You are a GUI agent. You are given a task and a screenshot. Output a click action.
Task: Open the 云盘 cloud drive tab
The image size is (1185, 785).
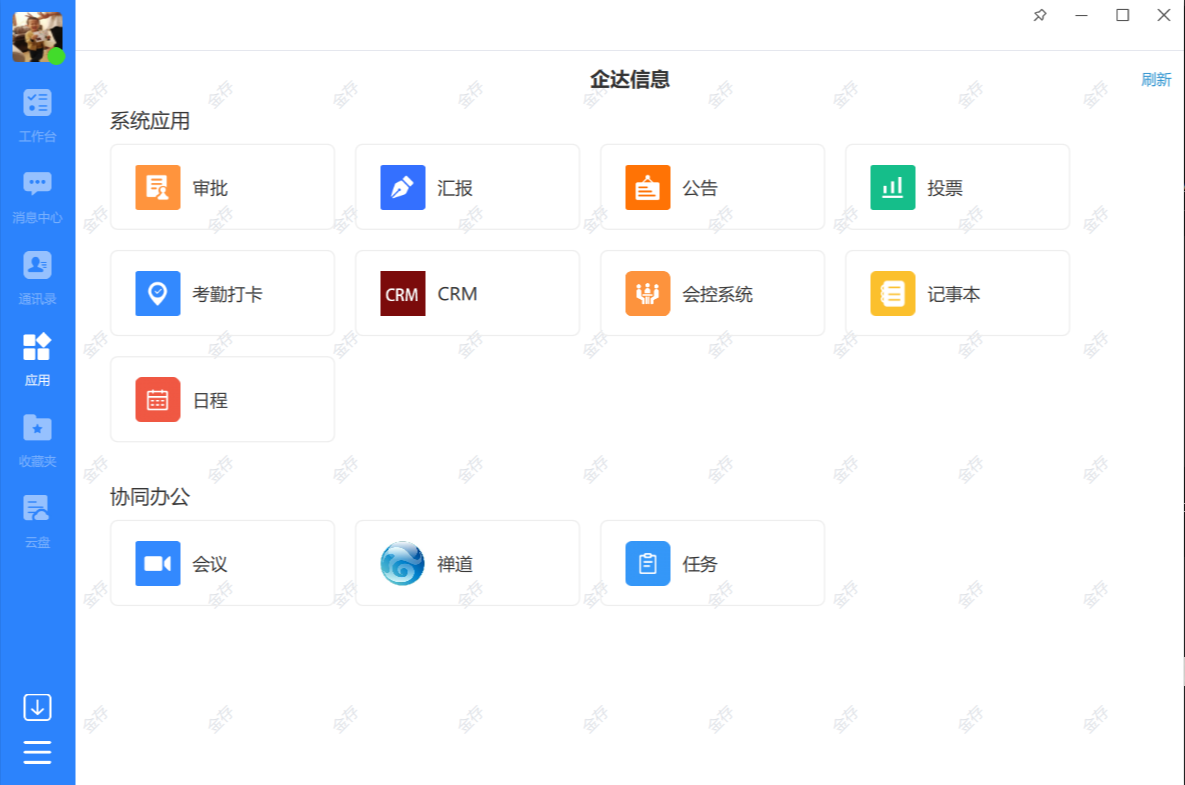pos(37,521)
